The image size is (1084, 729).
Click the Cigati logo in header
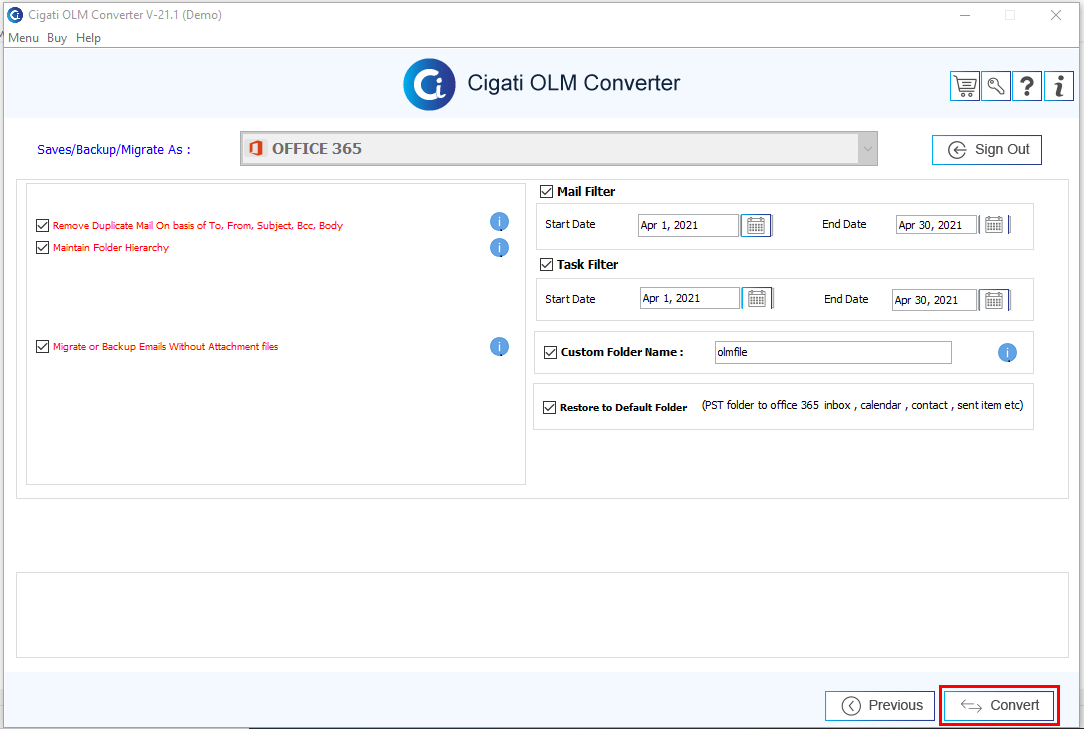click(429, 84)
